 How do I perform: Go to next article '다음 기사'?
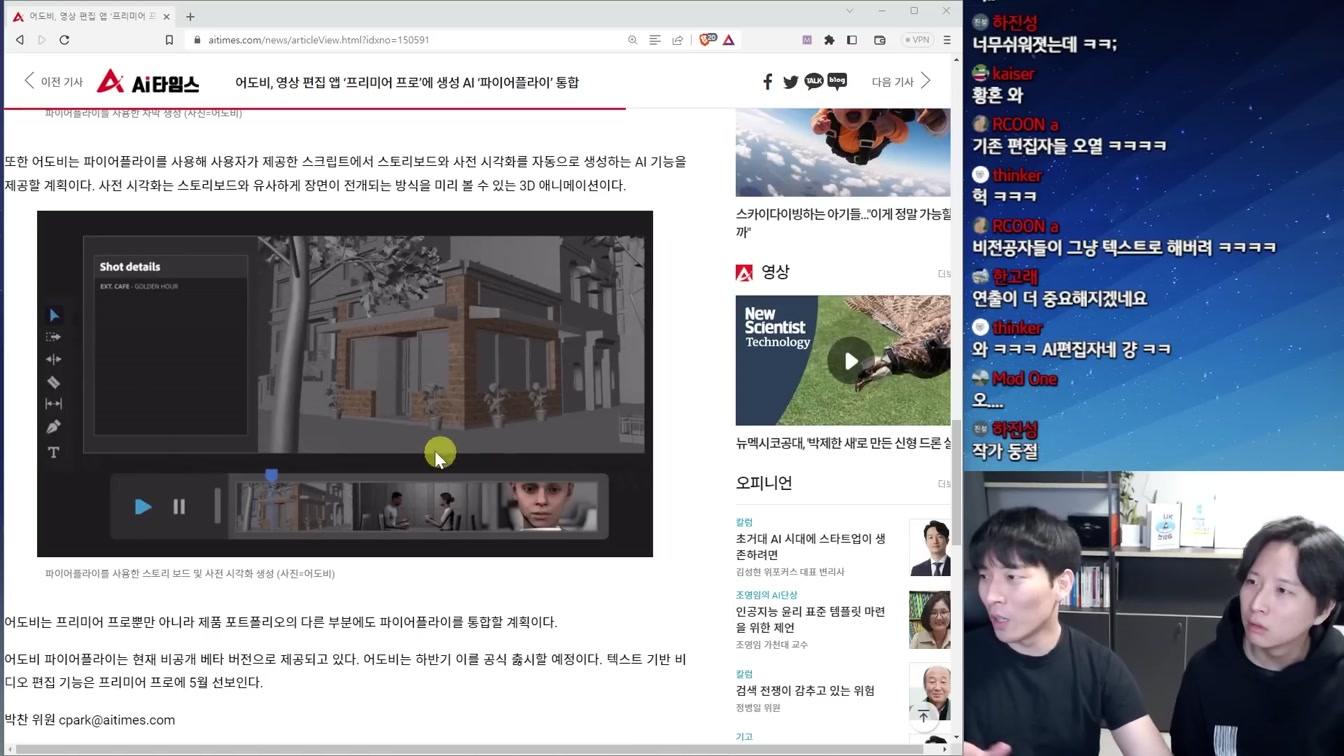(x=901, y=82)
